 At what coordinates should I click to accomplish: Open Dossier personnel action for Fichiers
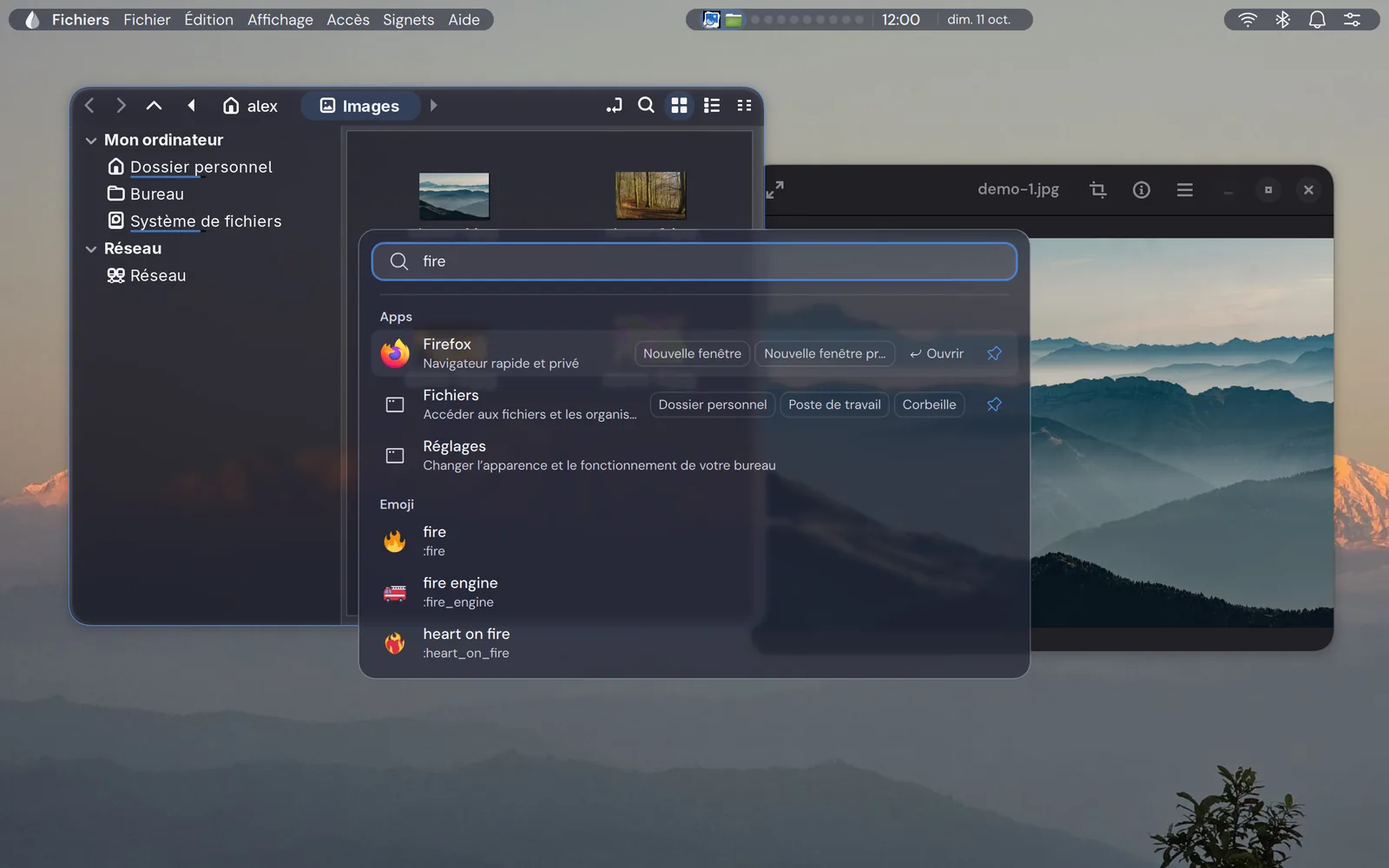point(712,404)
